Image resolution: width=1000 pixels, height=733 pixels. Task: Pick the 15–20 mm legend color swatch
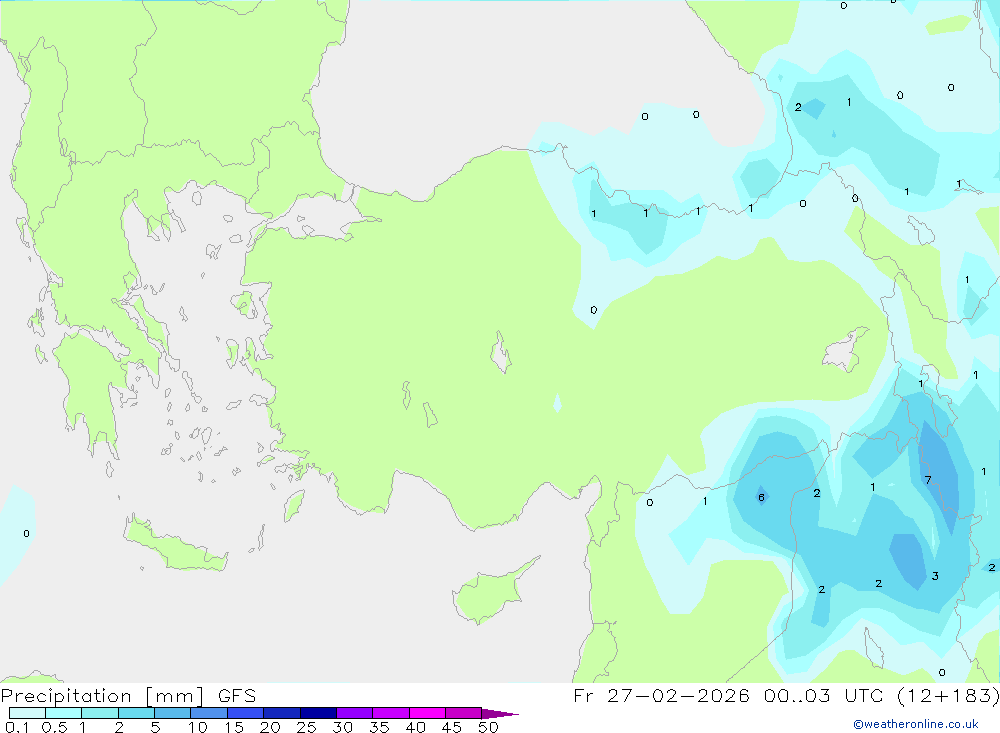pyautogui.click(x=246, y=713)
